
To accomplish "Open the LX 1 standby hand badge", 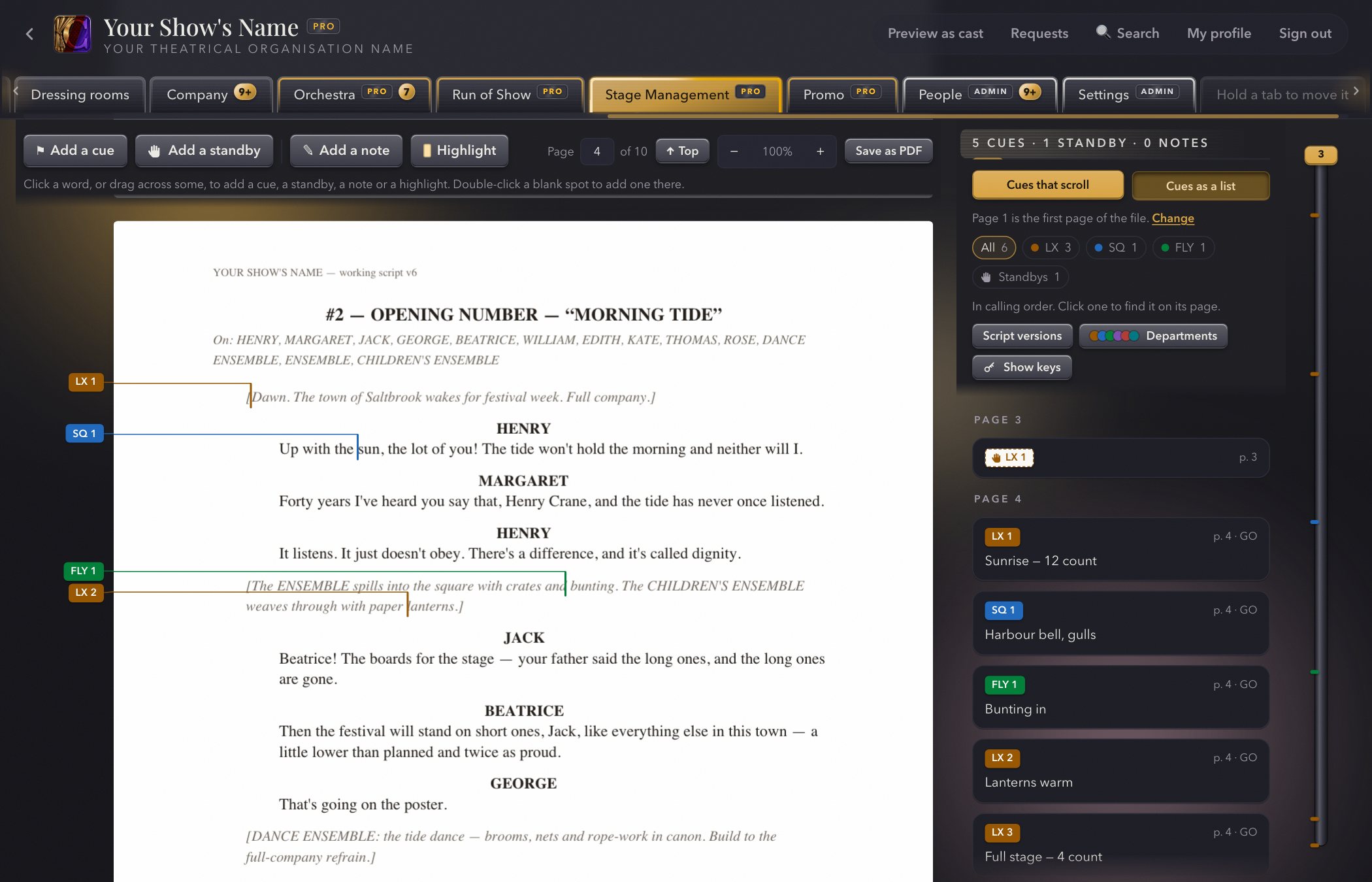I will coord(1009,457).
